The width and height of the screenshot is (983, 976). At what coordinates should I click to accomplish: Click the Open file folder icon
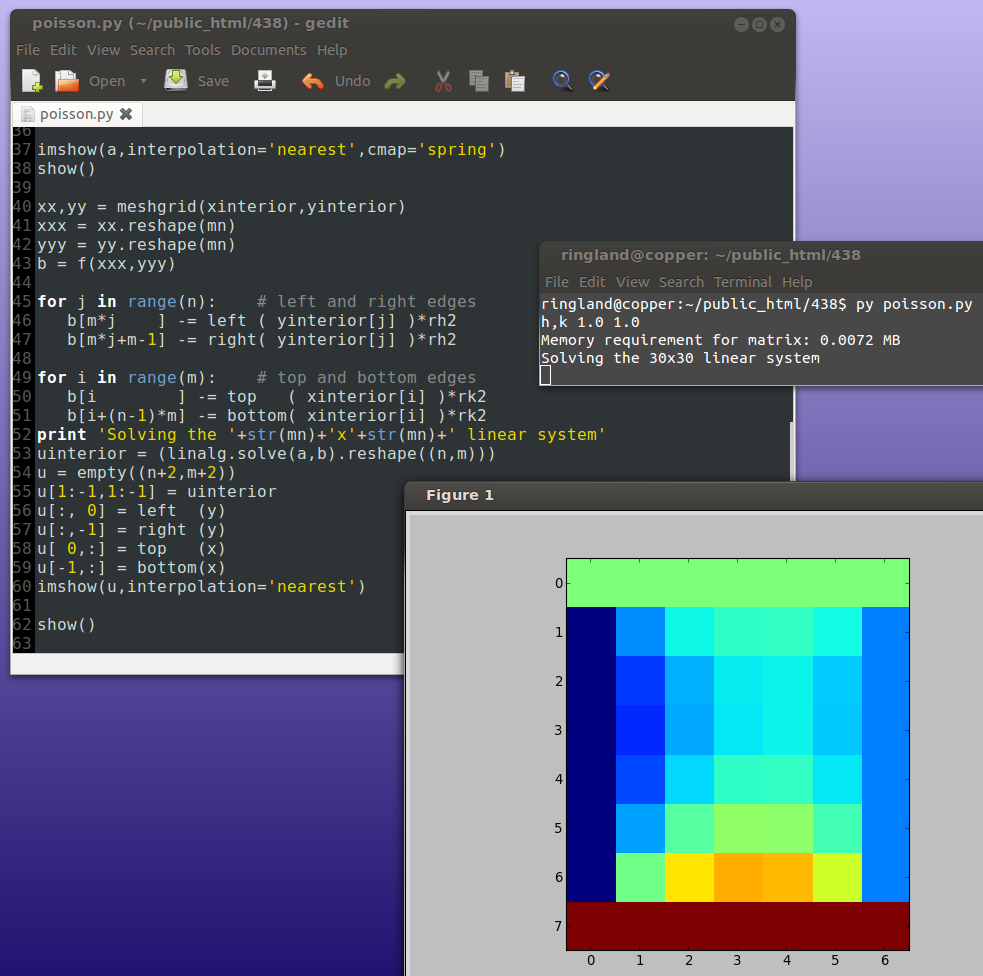66,81
